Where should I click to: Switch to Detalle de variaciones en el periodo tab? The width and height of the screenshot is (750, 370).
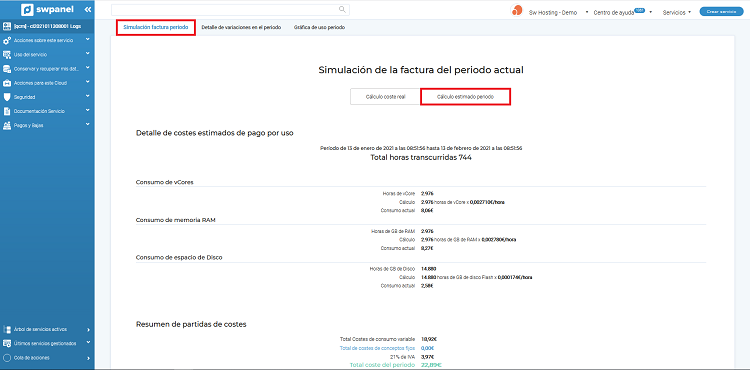(x=241, y=28)
